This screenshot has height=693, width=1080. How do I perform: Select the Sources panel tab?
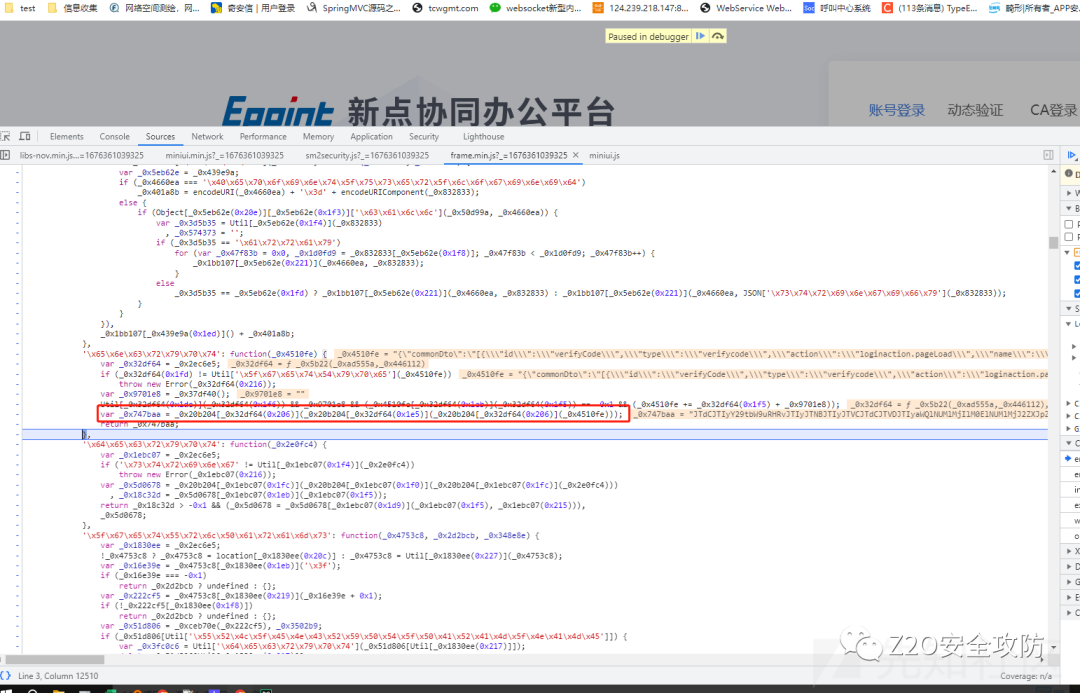[x=160, y=136]
